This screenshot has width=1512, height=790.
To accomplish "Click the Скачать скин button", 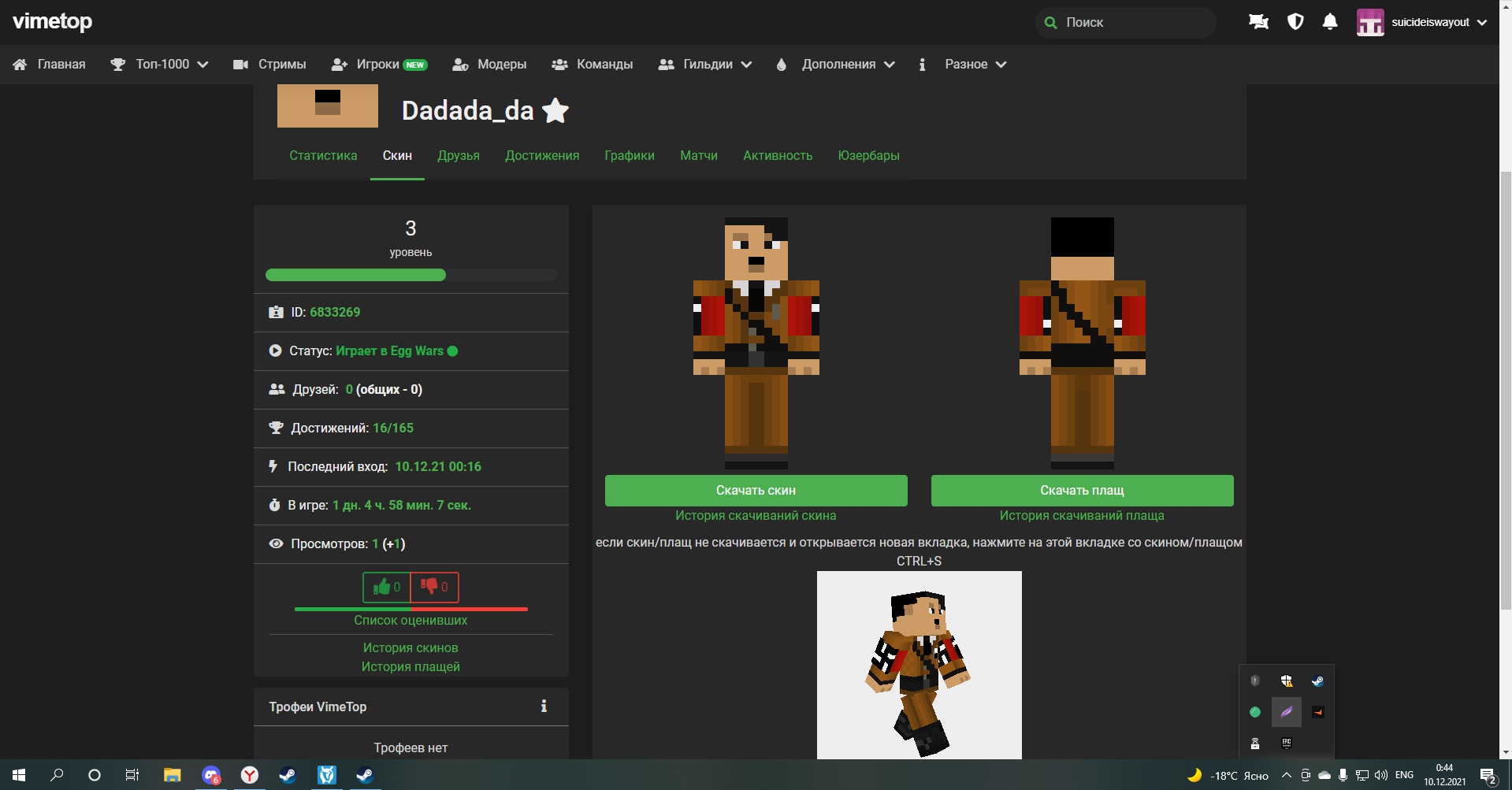I will (x=756, y=491).
